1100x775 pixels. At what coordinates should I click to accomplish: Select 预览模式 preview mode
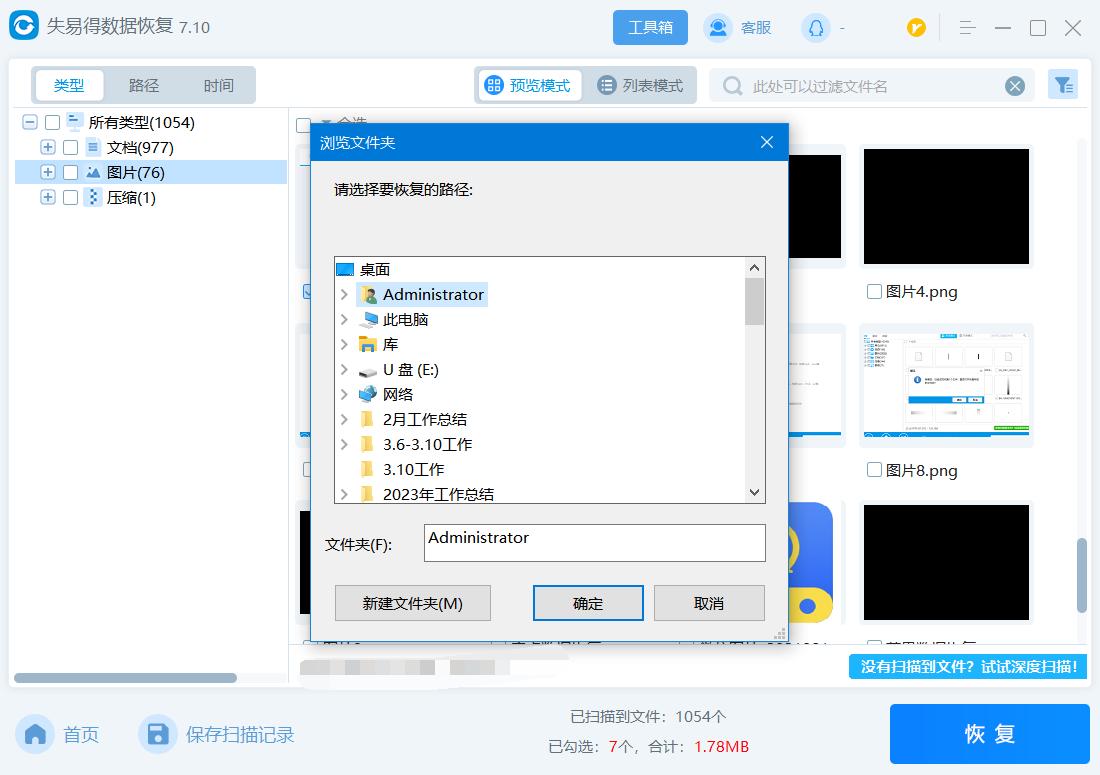tap(529, 85)
